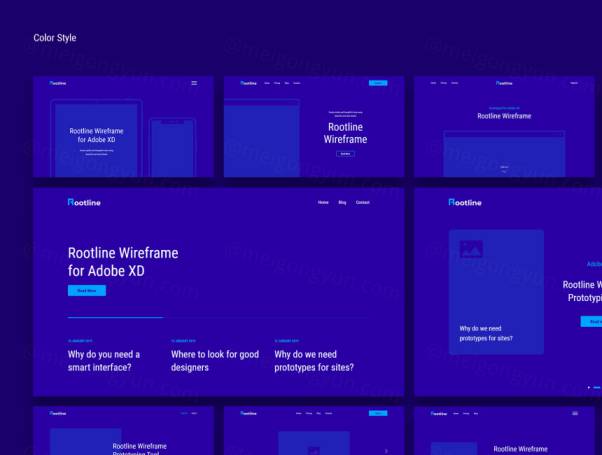The width and height of the screenshot is (602, 455).
Task: Click Rootline logo in right middle frame
Action: pyautogui.click(x=464, y=202)
